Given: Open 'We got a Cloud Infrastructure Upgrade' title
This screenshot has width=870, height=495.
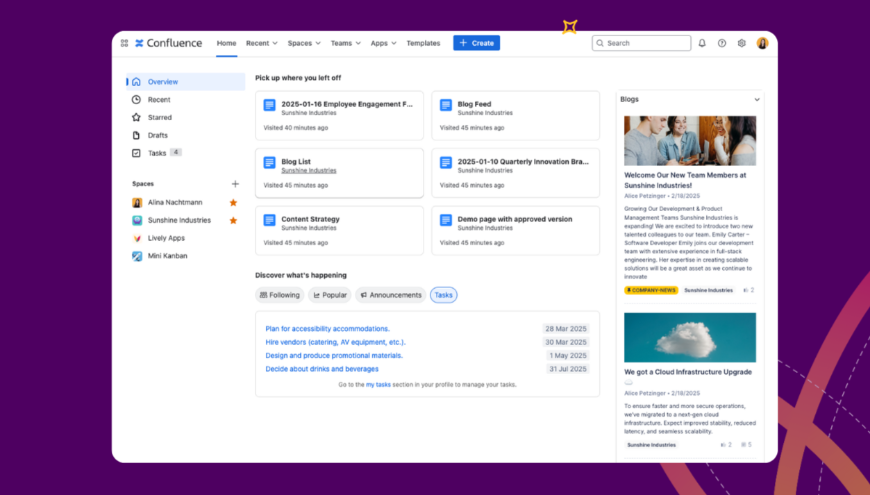Looking at the screenshot, I should click(x=688, y=372).
